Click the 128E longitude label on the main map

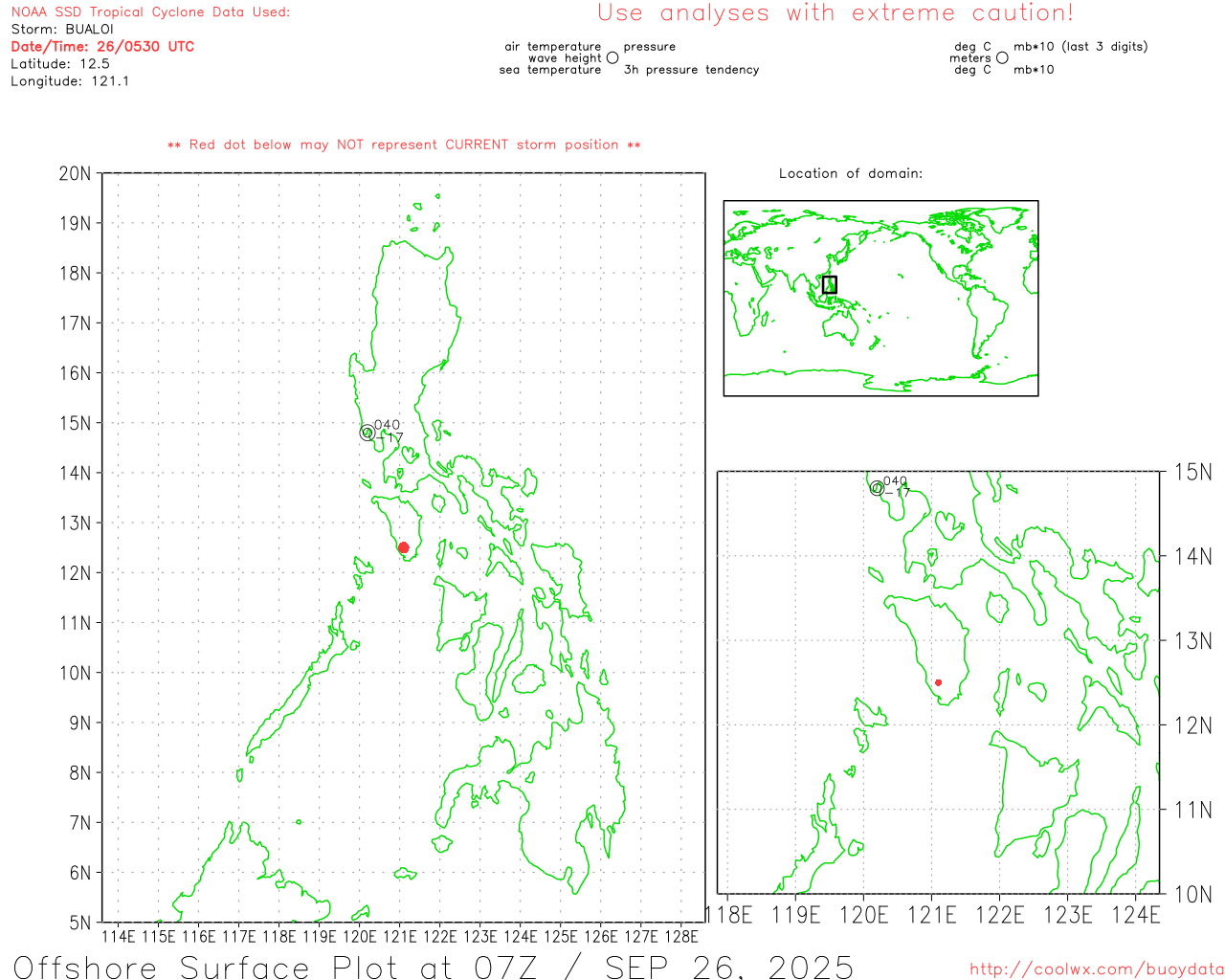tap(680, 936)
